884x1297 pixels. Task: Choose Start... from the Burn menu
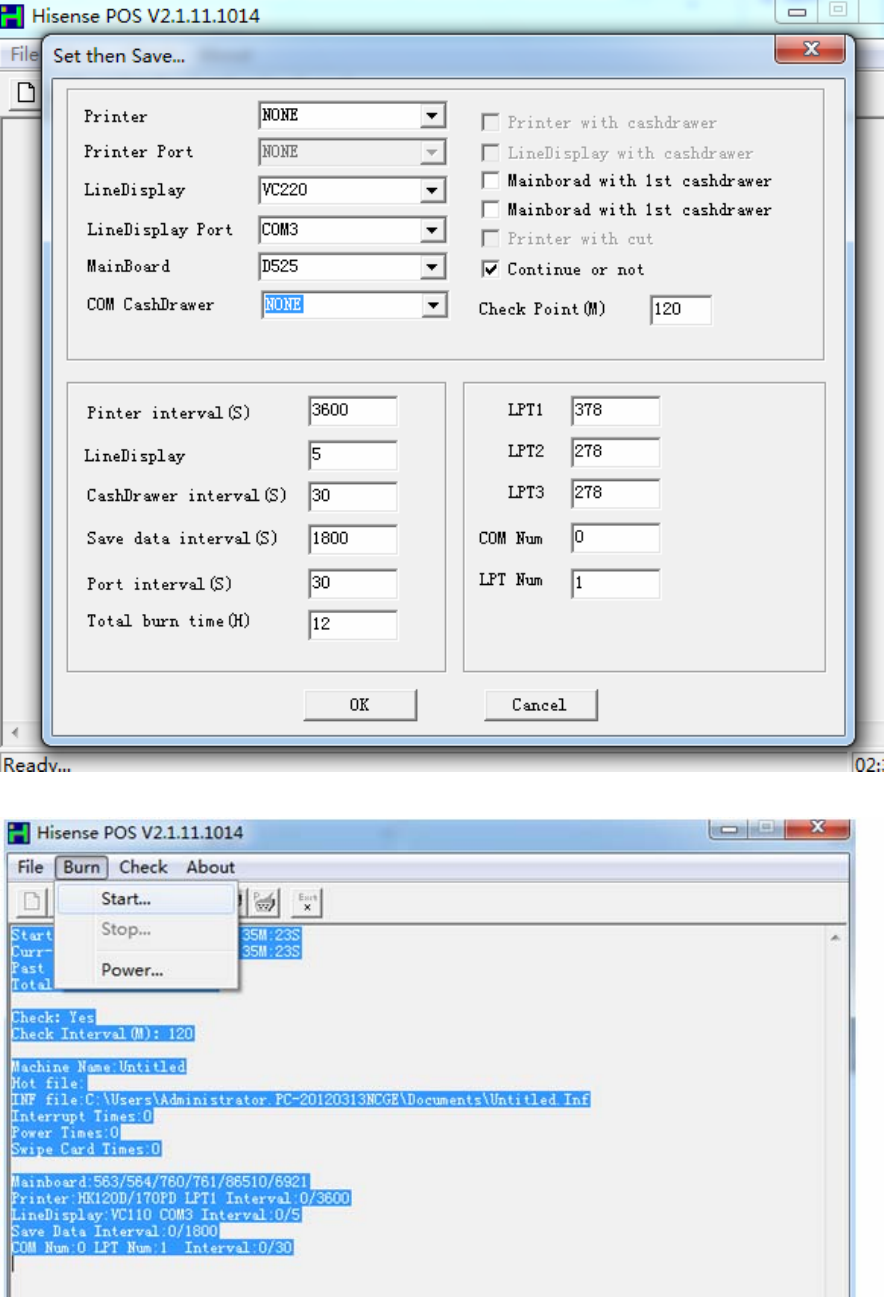coord(147,899)
